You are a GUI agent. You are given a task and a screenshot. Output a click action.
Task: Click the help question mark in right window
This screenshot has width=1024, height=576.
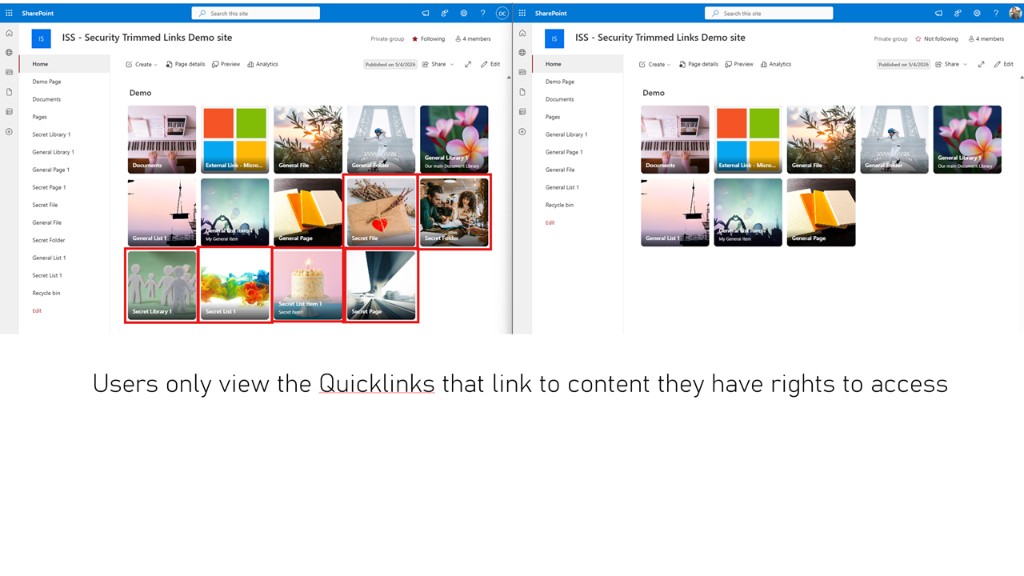click(996, 13)
